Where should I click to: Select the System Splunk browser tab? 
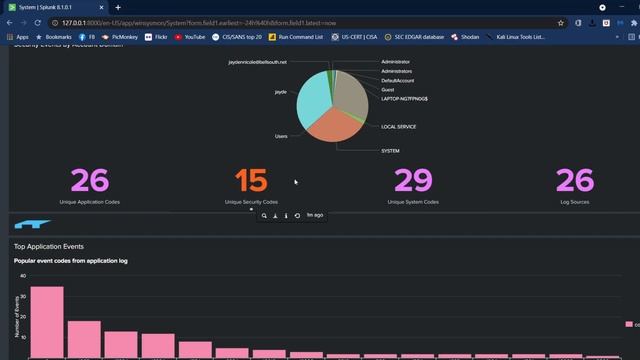[x=56, y=7]
